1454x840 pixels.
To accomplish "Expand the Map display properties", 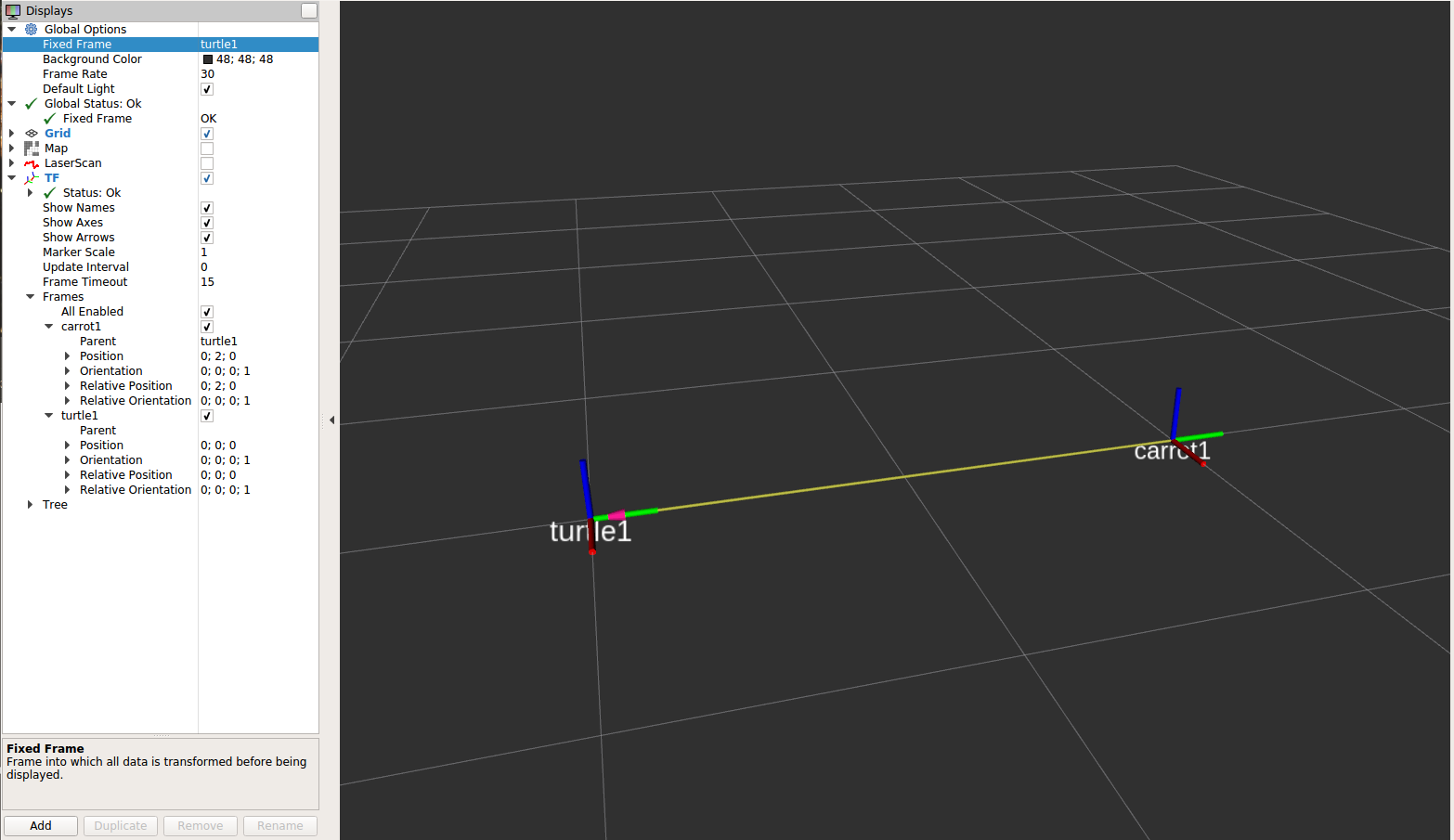I will 12,149.
